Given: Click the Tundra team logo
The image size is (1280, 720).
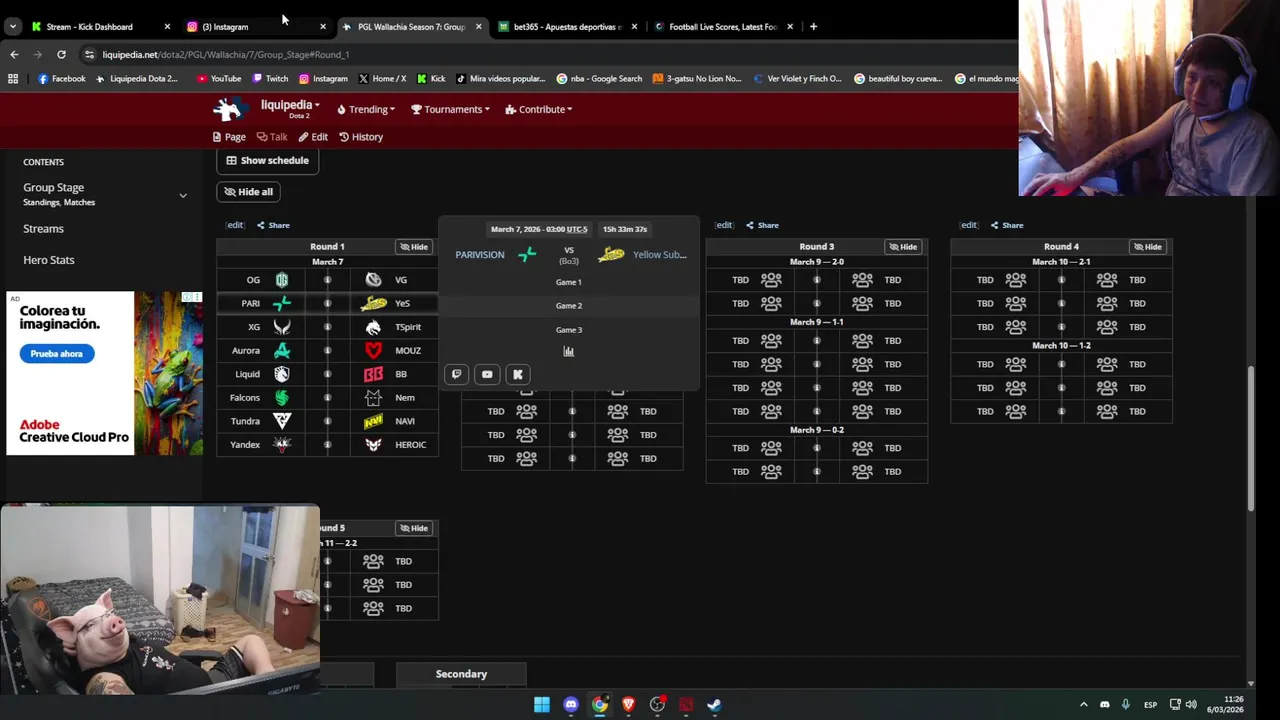Looking at the screenshot, I should (282, 421).
